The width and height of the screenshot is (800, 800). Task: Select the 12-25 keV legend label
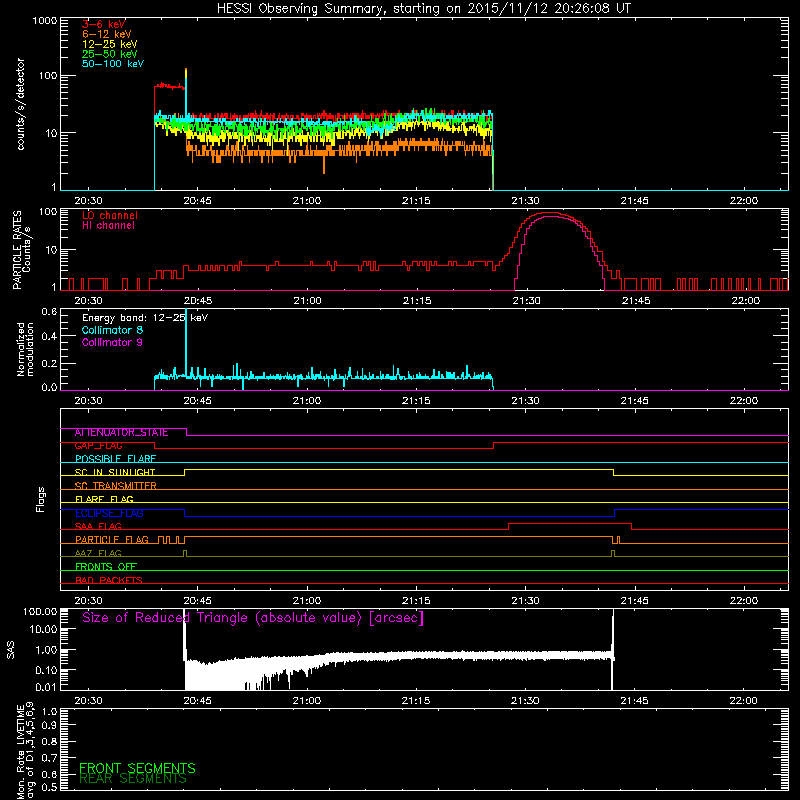coord(110,44)
